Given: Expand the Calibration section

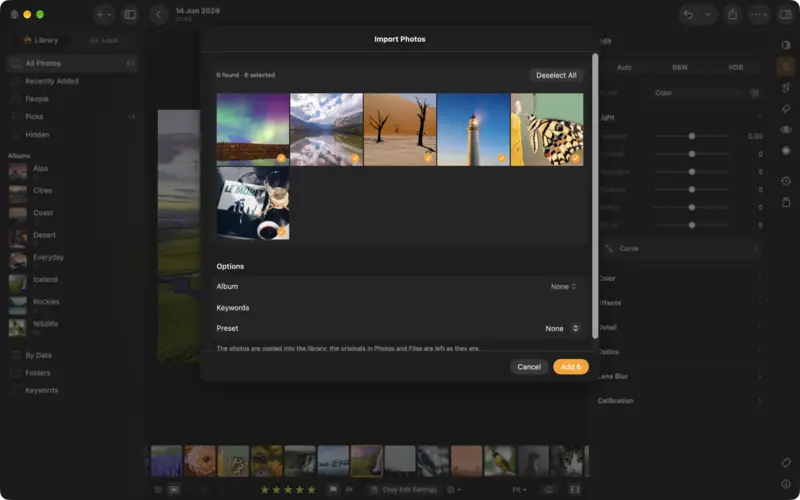Looking at the screenshot, I should point(680,401).
